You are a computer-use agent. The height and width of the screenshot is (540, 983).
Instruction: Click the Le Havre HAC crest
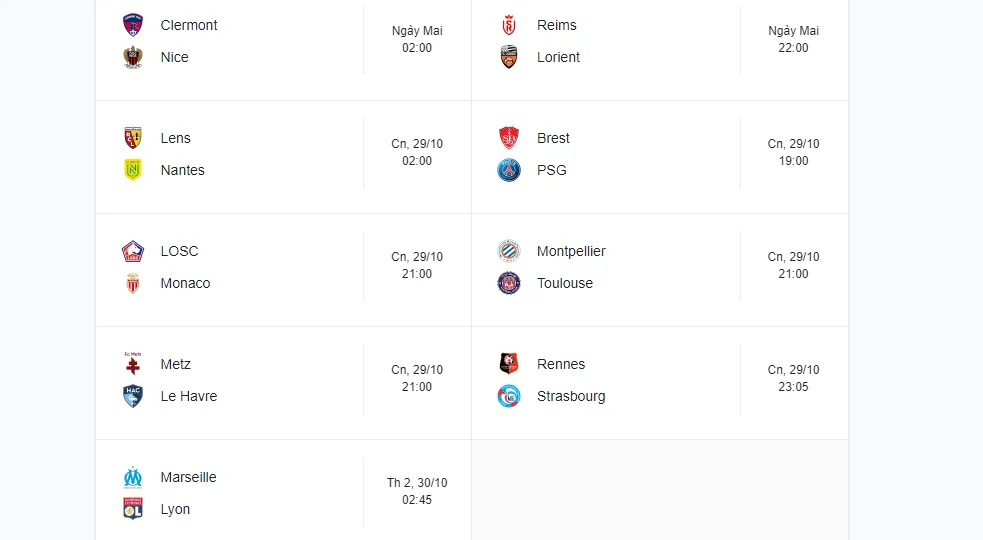(x=133, y=396)
